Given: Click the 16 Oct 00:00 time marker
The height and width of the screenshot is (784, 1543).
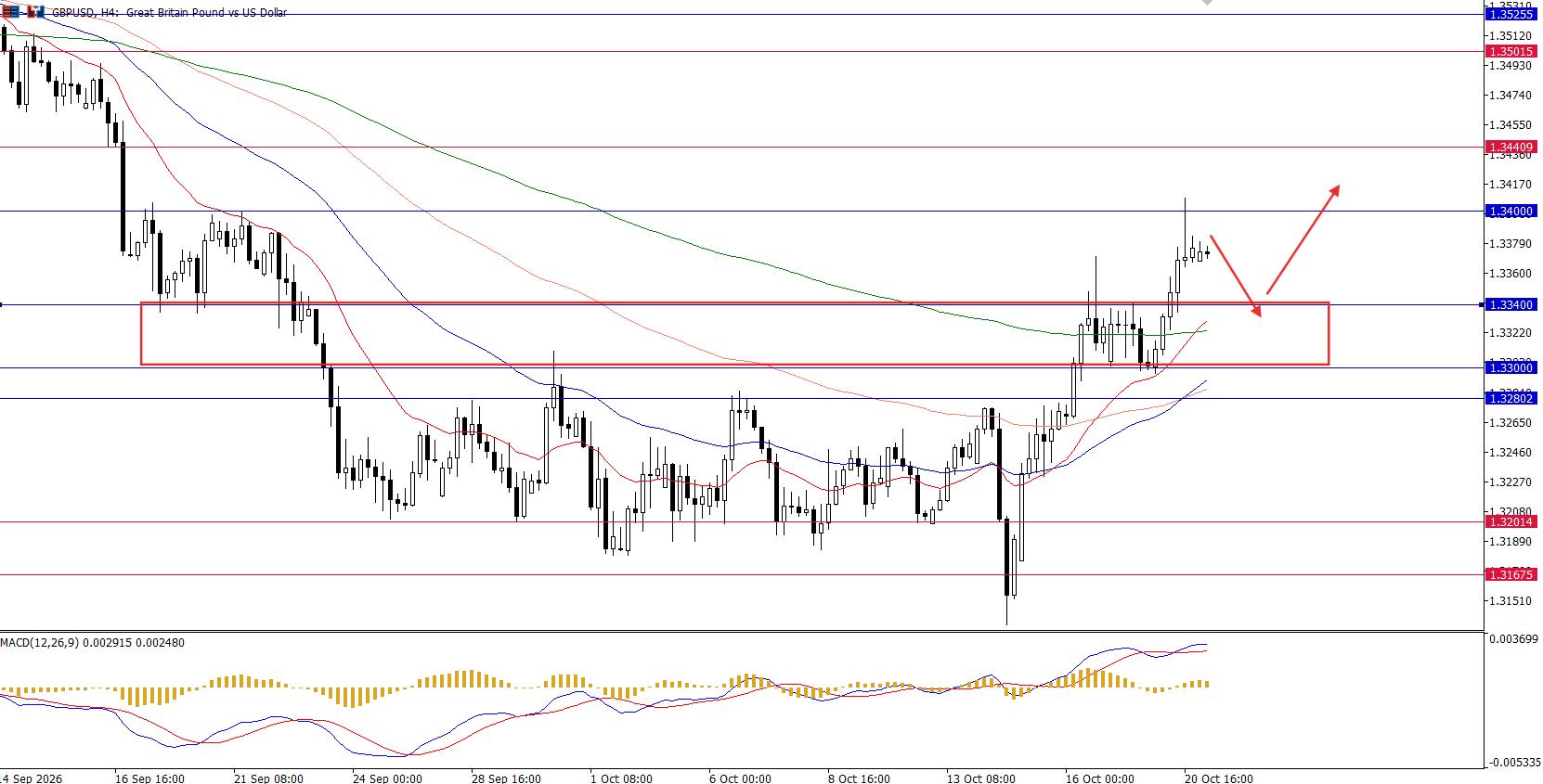Looking at the screenshot, I should 1099,778.
